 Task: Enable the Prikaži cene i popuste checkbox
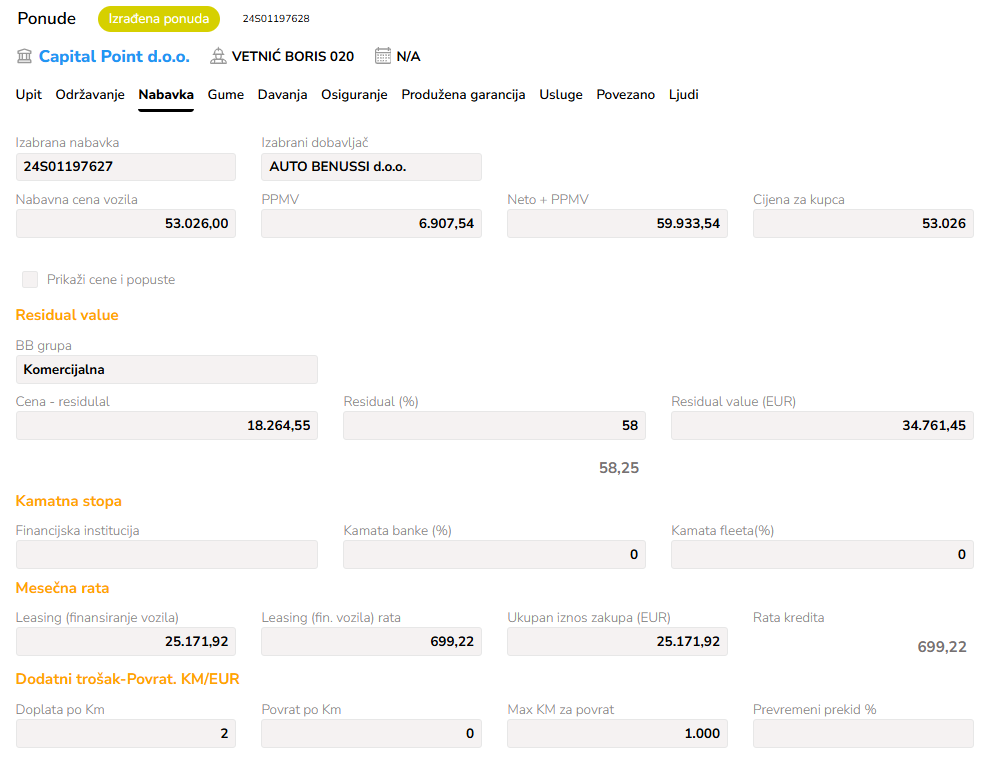coord(30,280)
